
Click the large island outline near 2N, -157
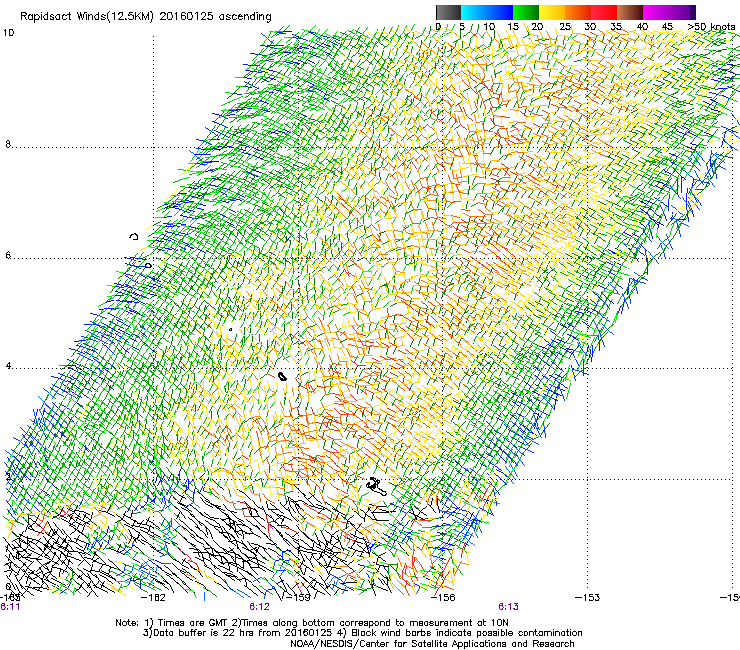pos(377,487)
